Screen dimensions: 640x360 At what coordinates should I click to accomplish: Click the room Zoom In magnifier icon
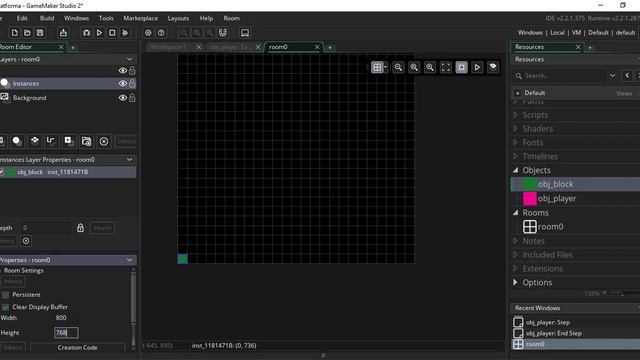430,67
